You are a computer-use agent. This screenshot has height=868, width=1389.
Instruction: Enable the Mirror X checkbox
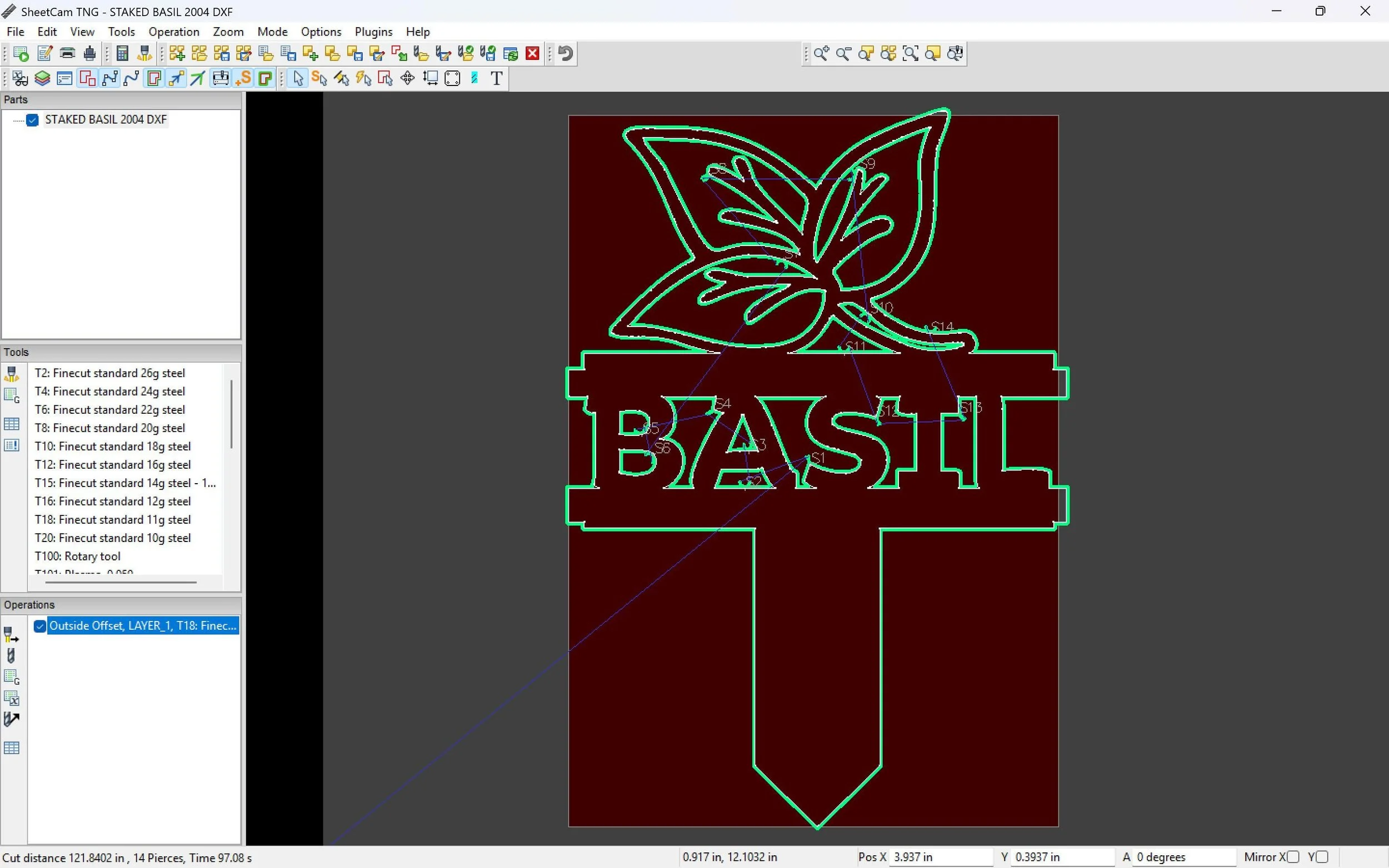(x=1292, y=857)
